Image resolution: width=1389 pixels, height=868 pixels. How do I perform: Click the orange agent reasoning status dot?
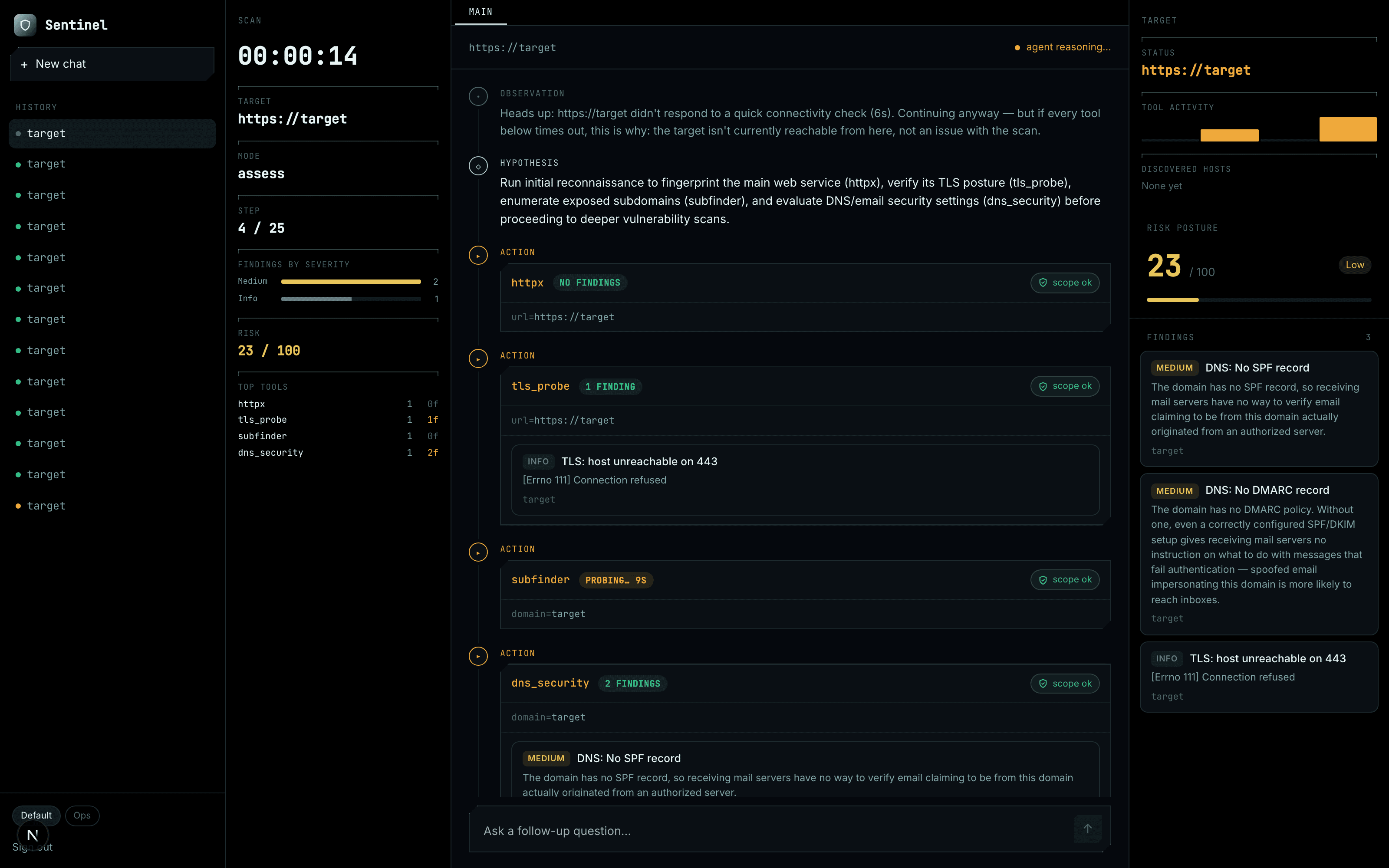(1017, 48)
